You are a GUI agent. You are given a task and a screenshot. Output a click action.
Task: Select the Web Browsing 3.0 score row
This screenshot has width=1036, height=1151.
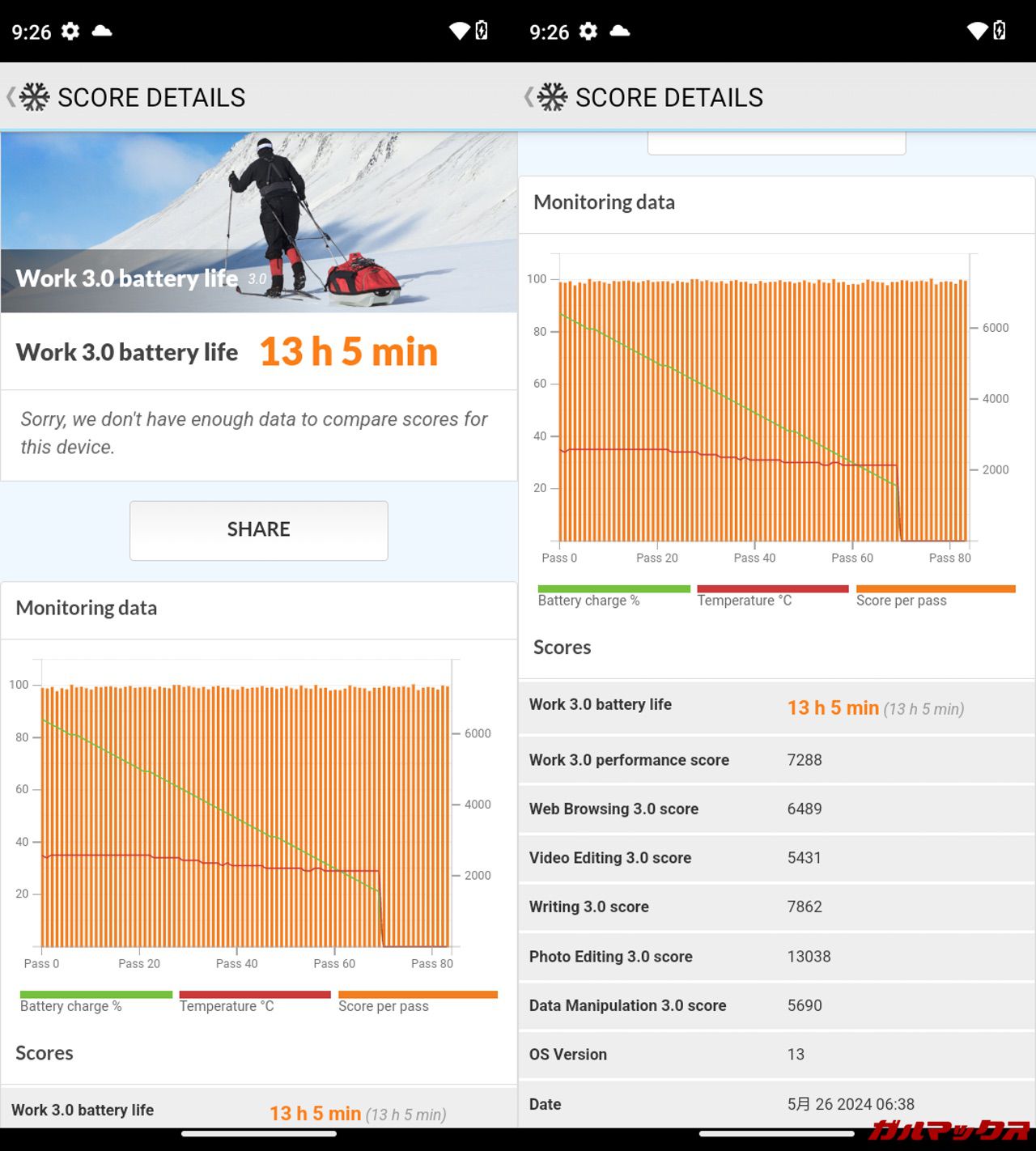pos(776,809)
